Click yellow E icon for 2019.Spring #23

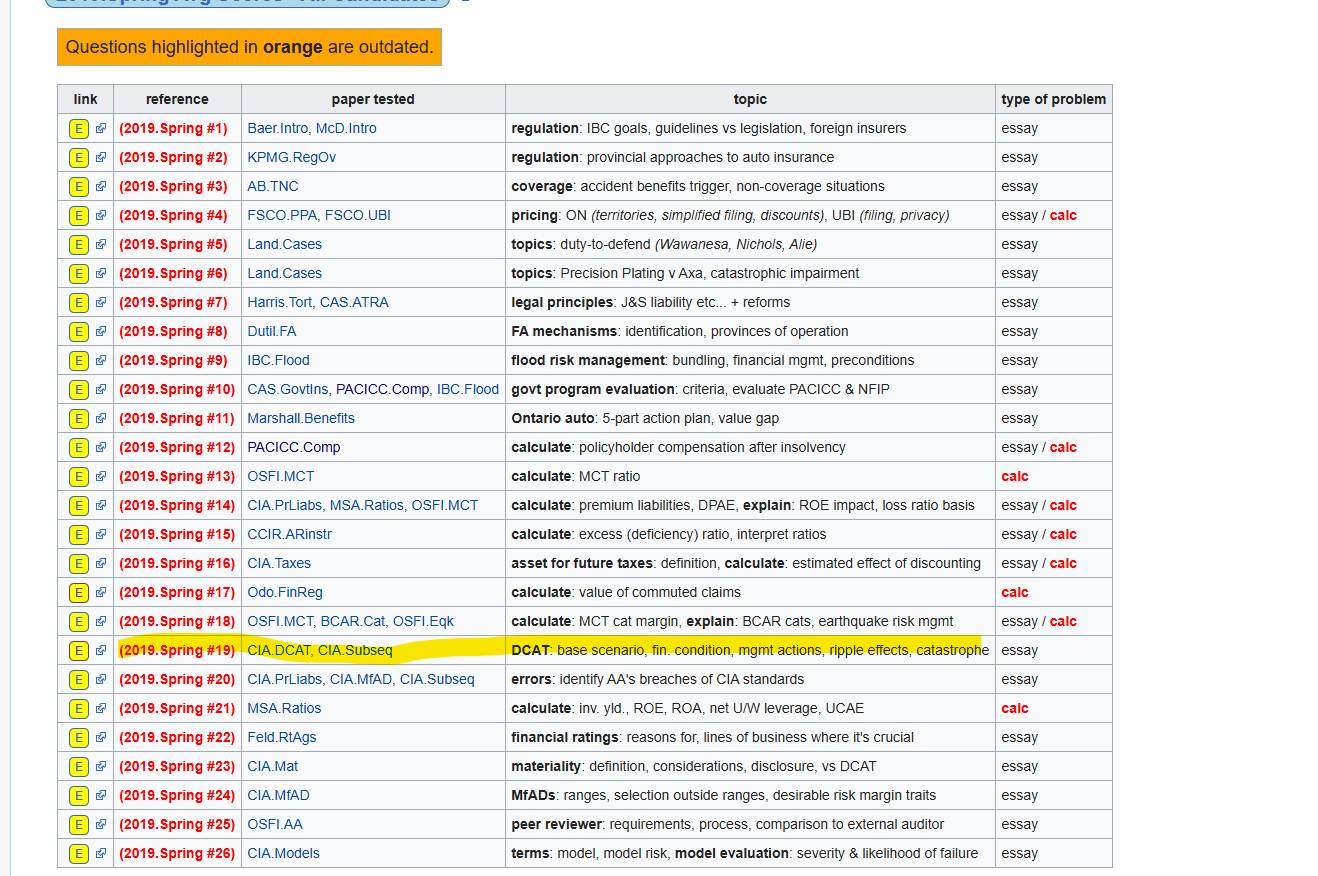[x=79, y=766]
